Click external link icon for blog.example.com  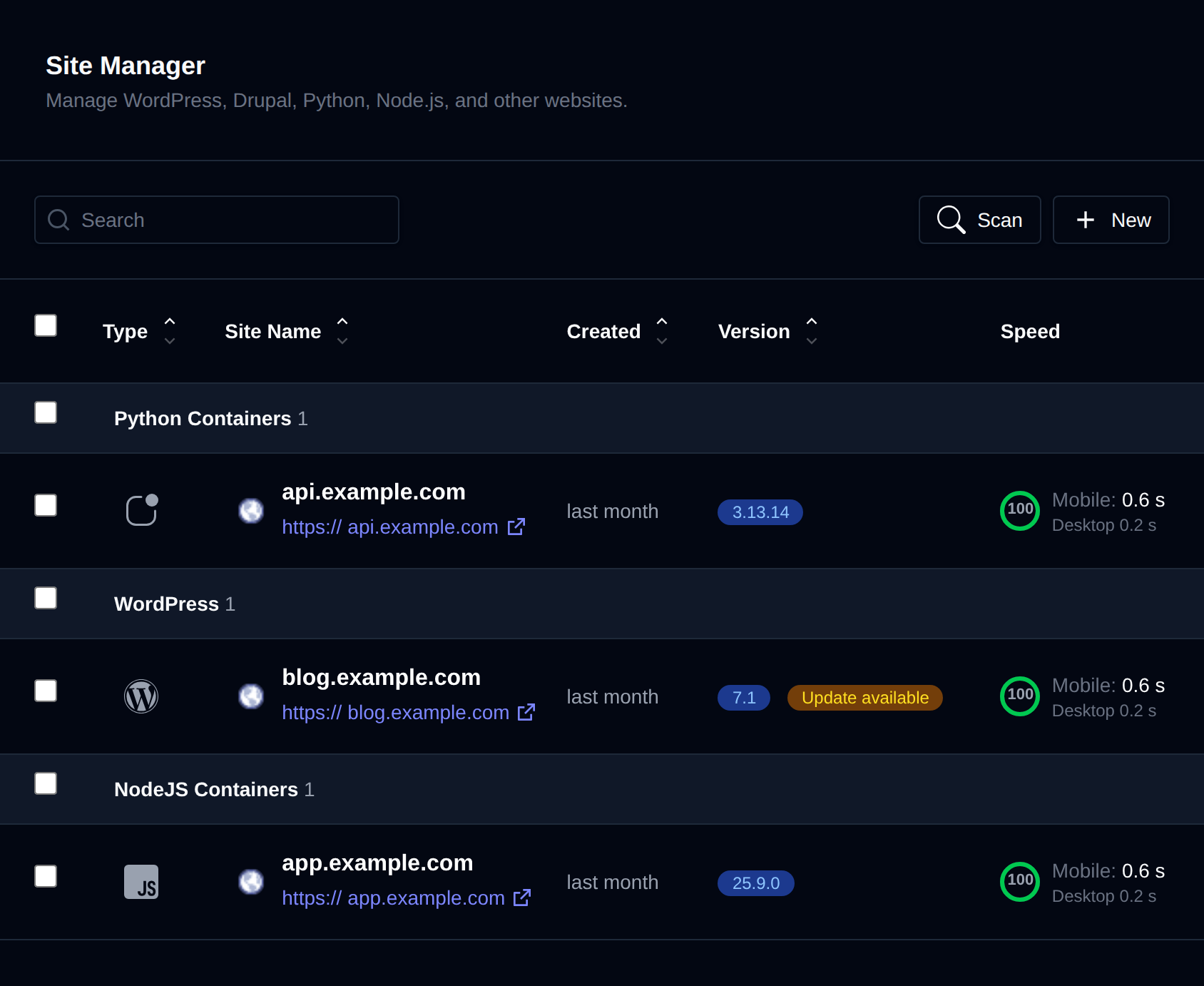coord(526,713)
